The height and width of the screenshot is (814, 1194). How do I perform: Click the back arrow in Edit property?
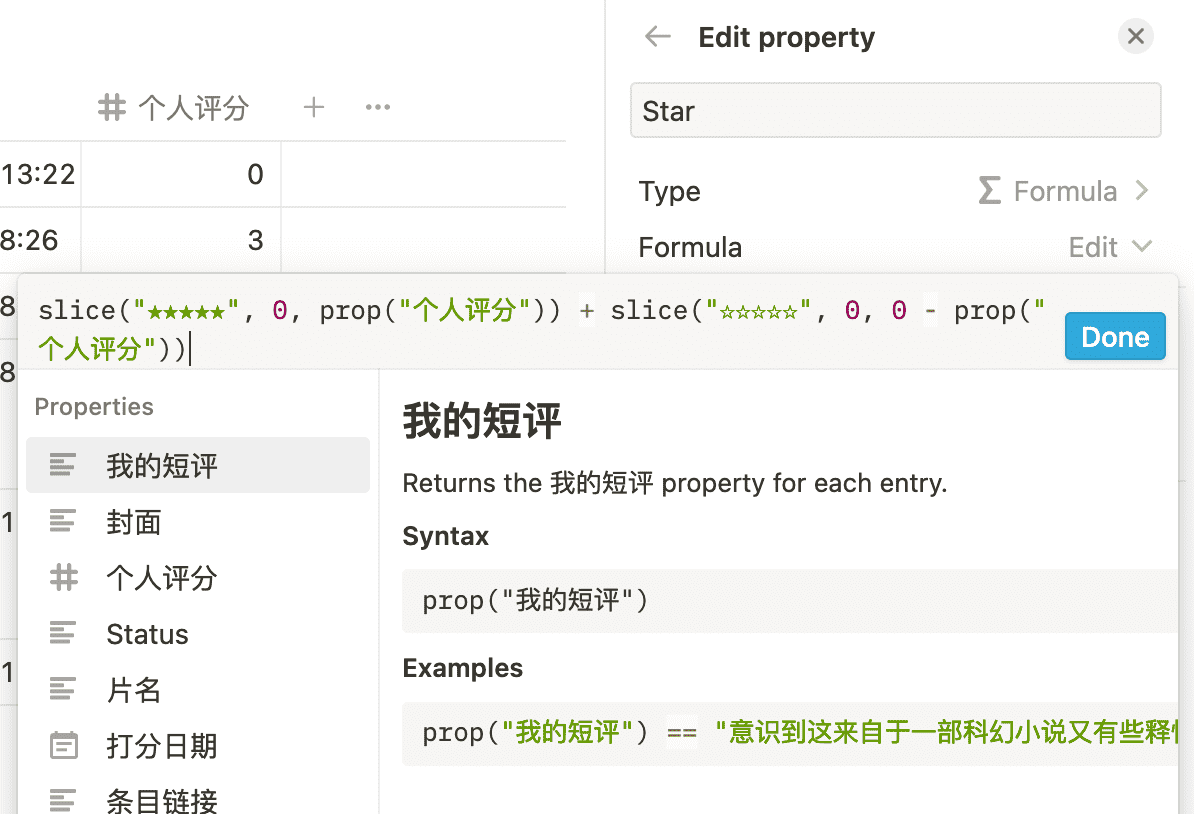[x=657, y=37]
